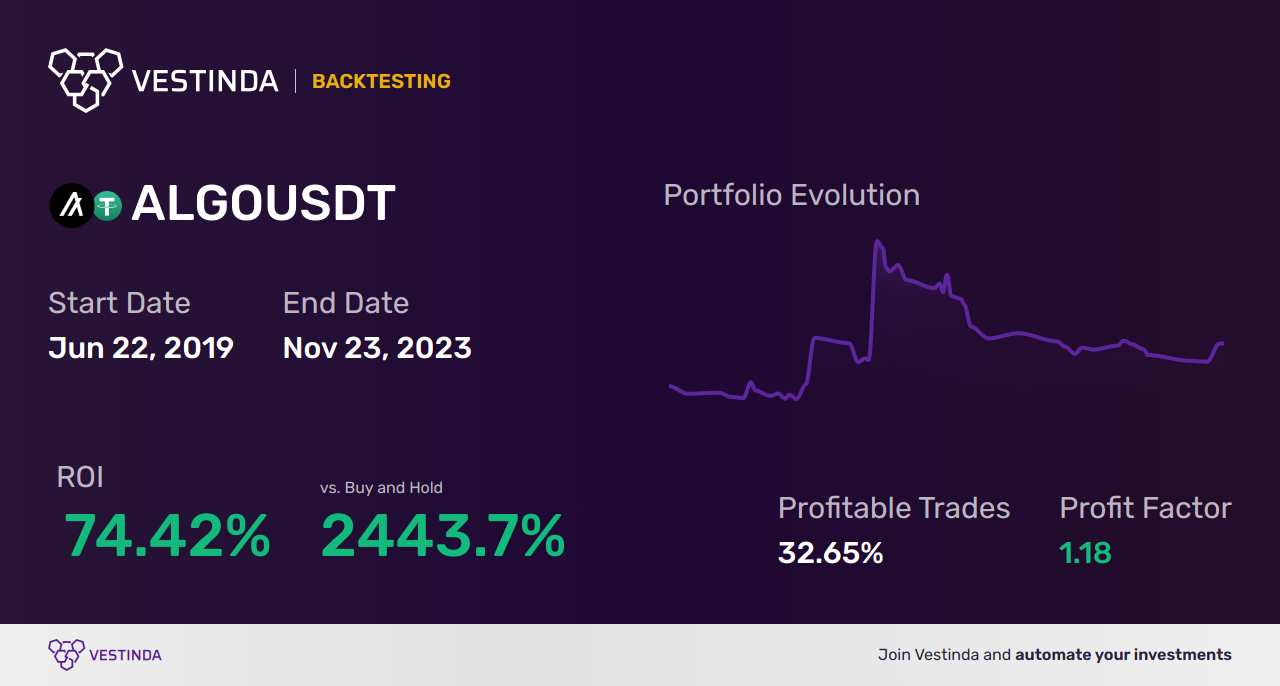Click the small purple Vestinda footer logo
This screenshot has height=686, width=1280.
66,655
